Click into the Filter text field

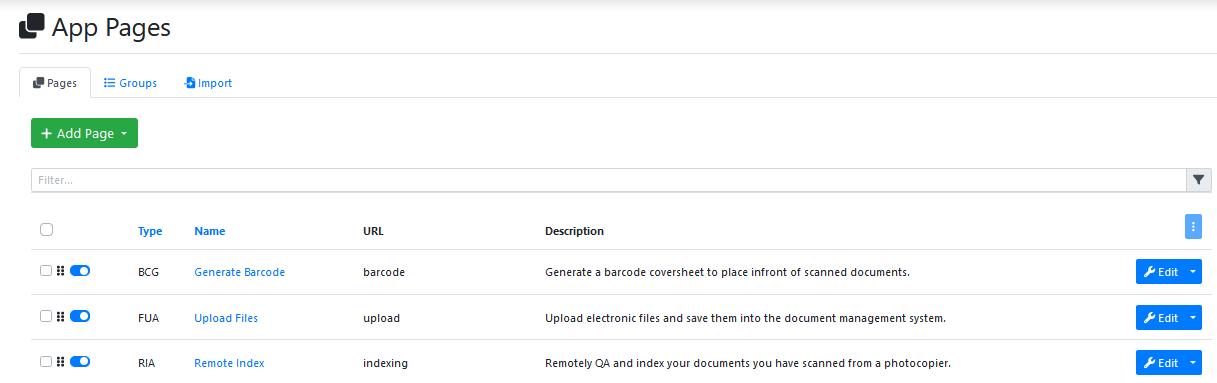(x=608, y=180)
